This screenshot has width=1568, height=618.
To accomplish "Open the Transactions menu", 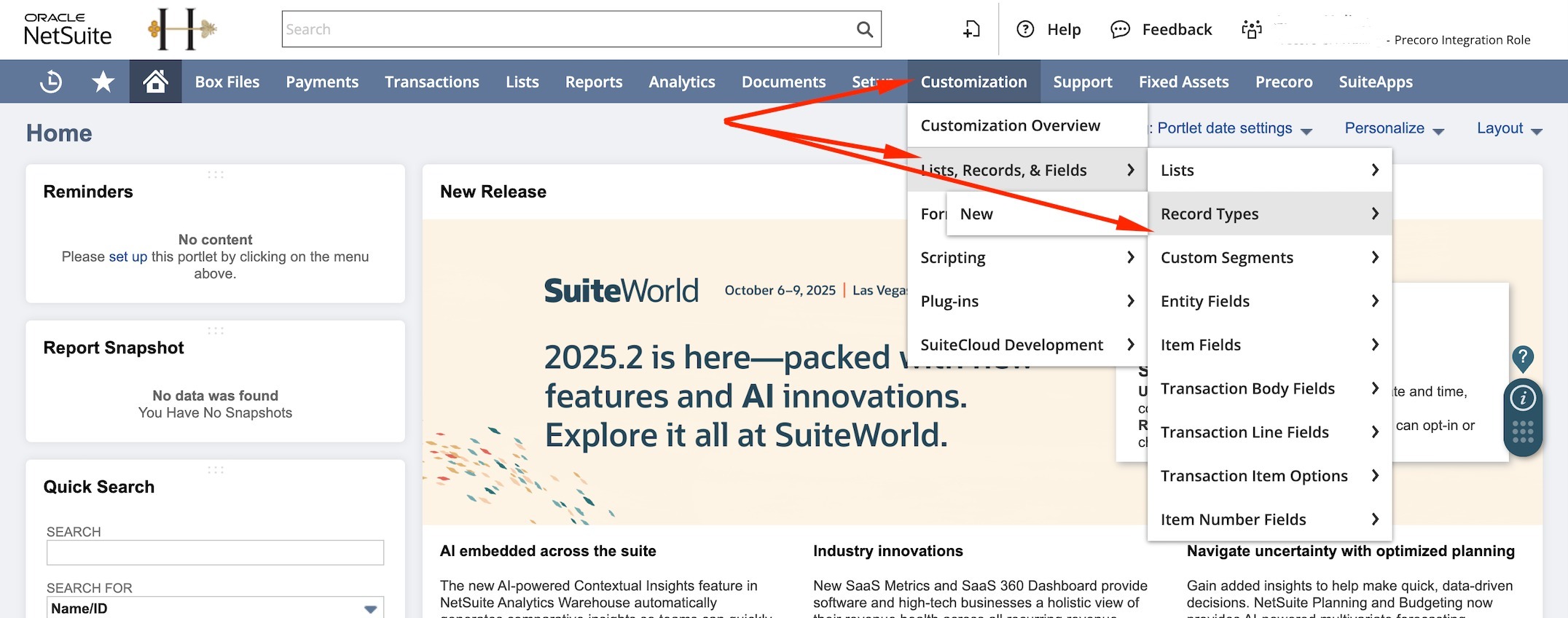I will [432, 82].
